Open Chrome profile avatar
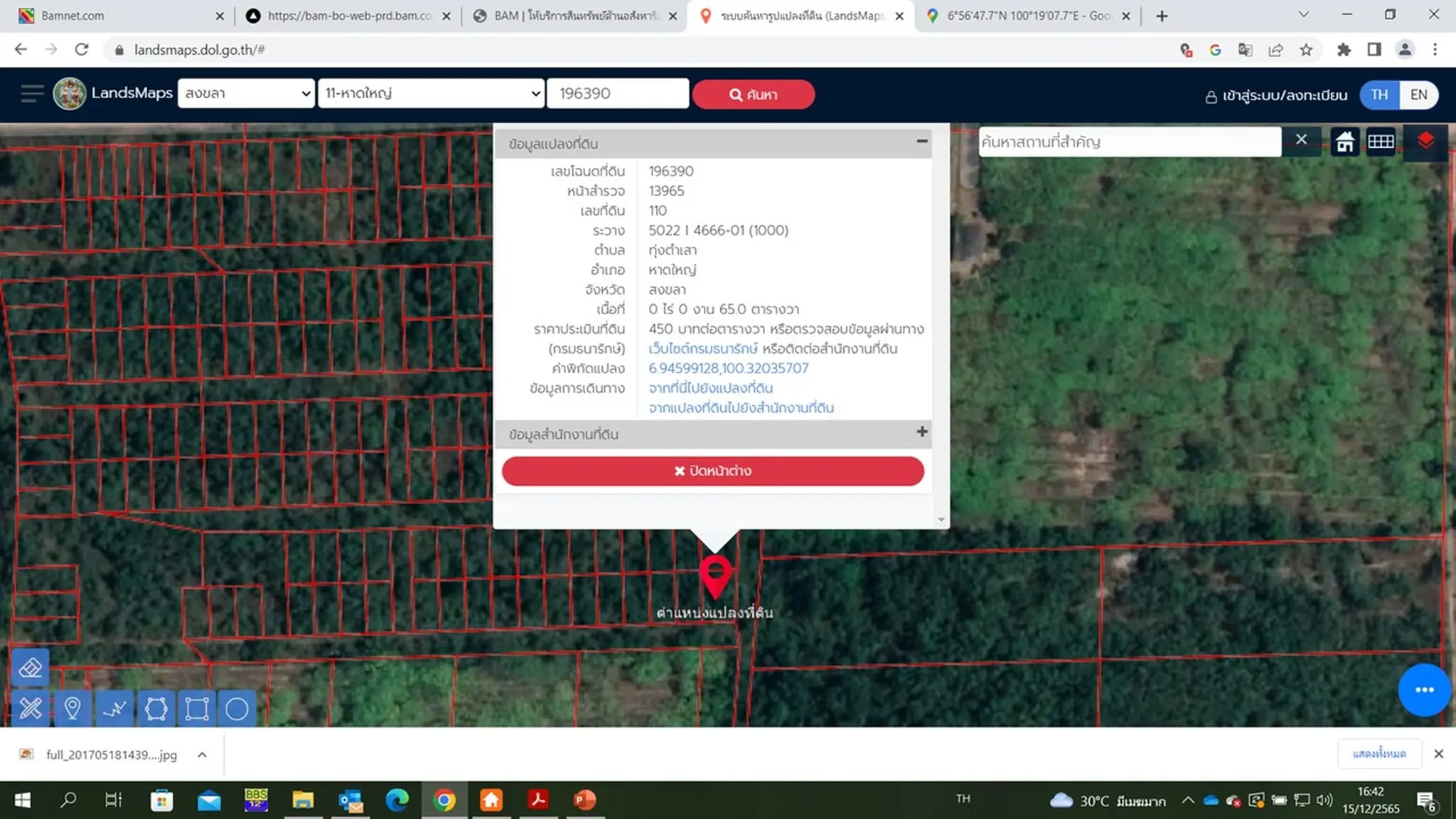Viewport: 1456px width, 819px height. [x=1405, y=50]
